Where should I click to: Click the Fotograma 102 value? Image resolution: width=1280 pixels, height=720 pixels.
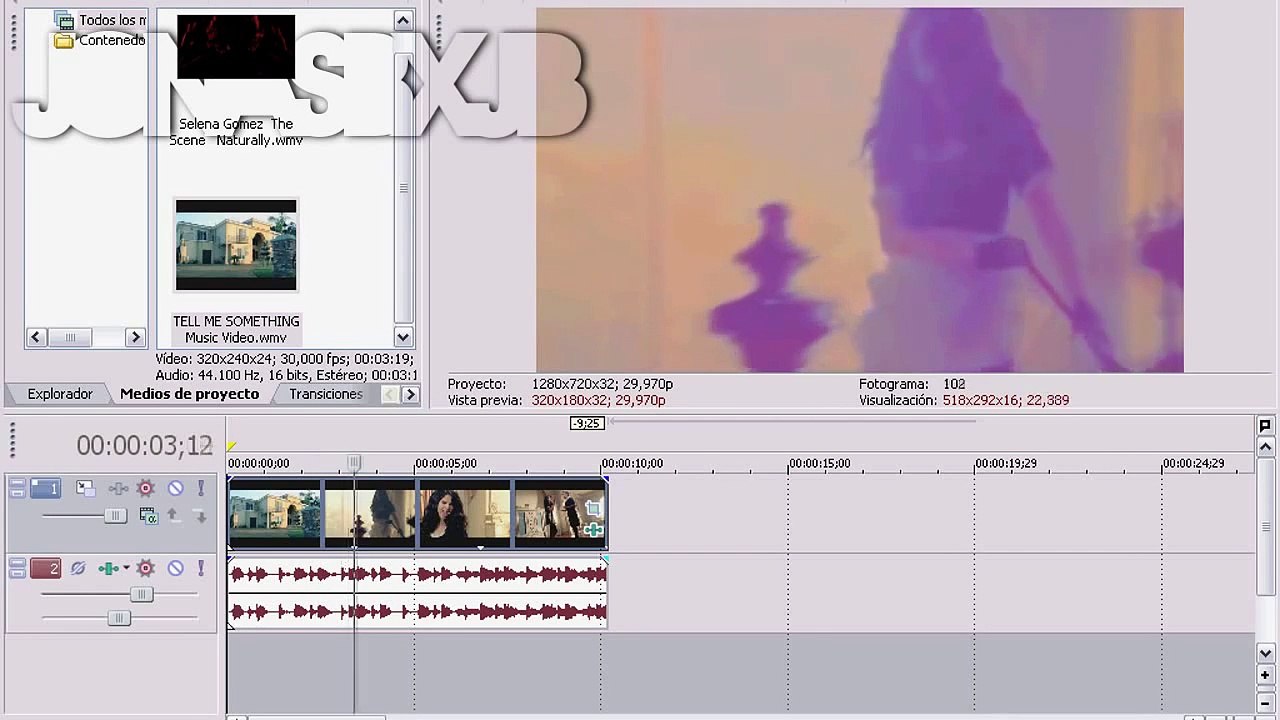point(954,384)
